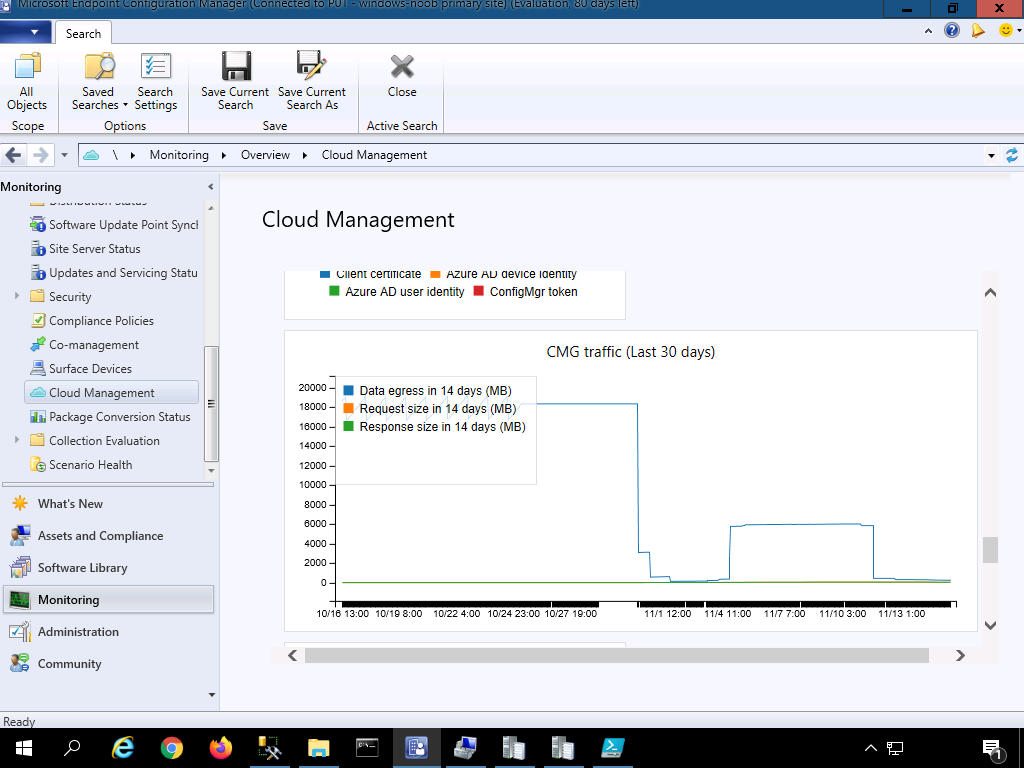Open the application menu dropdown

25,31
